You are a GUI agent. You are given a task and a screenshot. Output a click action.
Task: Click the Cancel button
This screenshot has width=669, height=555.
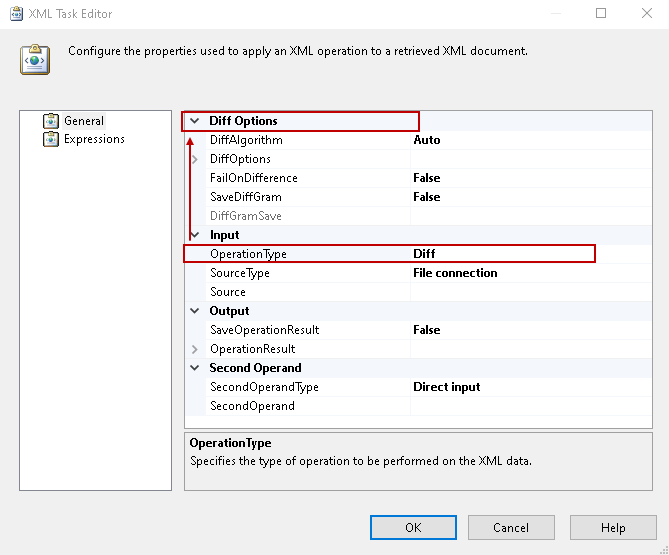coord(511,528)
